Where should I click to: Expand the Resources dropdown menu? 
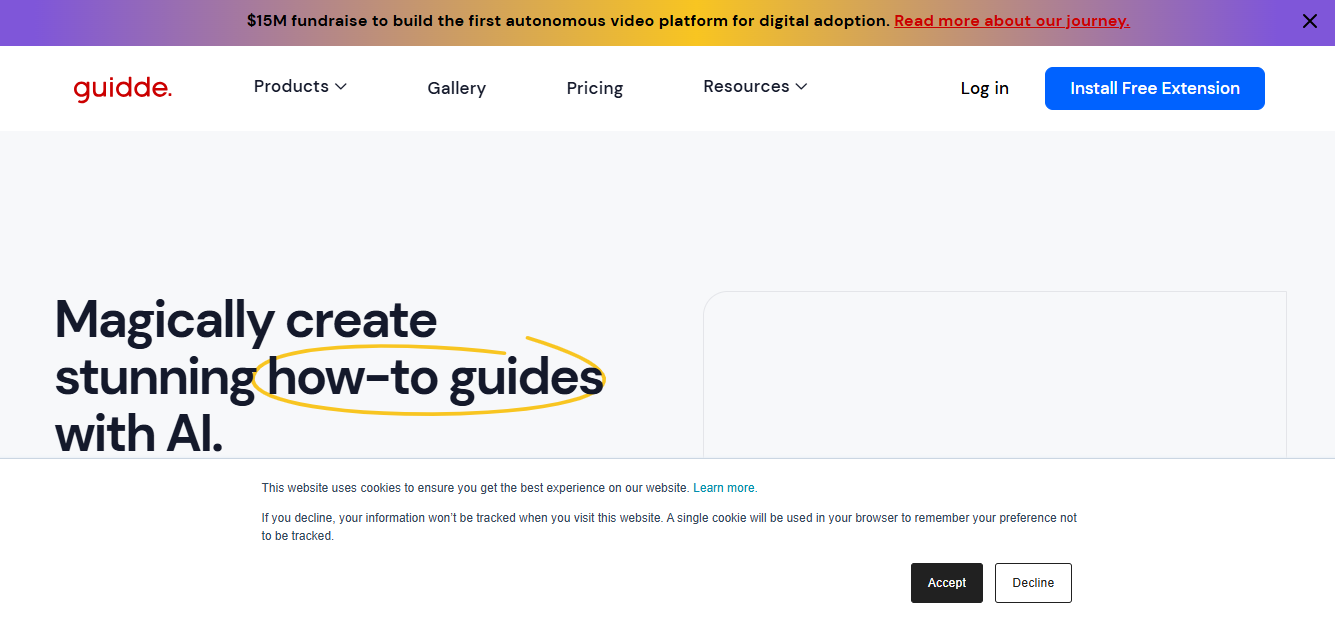coord(755,87)
